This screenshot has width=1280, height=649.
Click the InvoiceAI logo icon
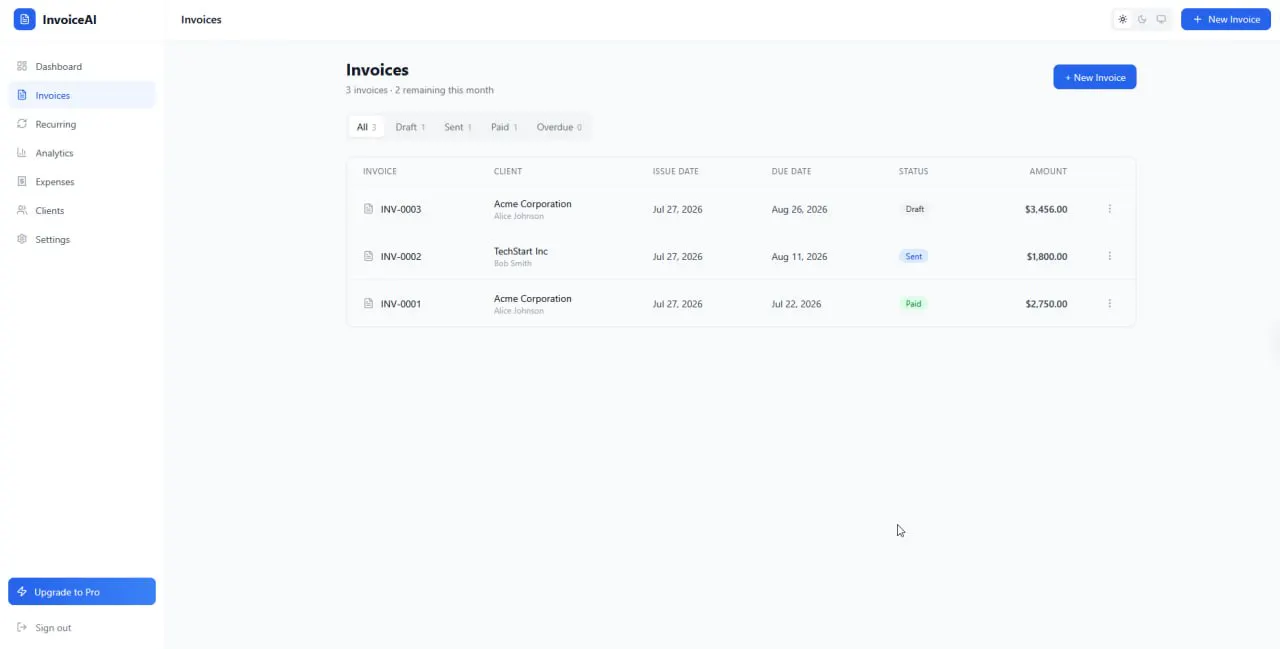(24, 19)
